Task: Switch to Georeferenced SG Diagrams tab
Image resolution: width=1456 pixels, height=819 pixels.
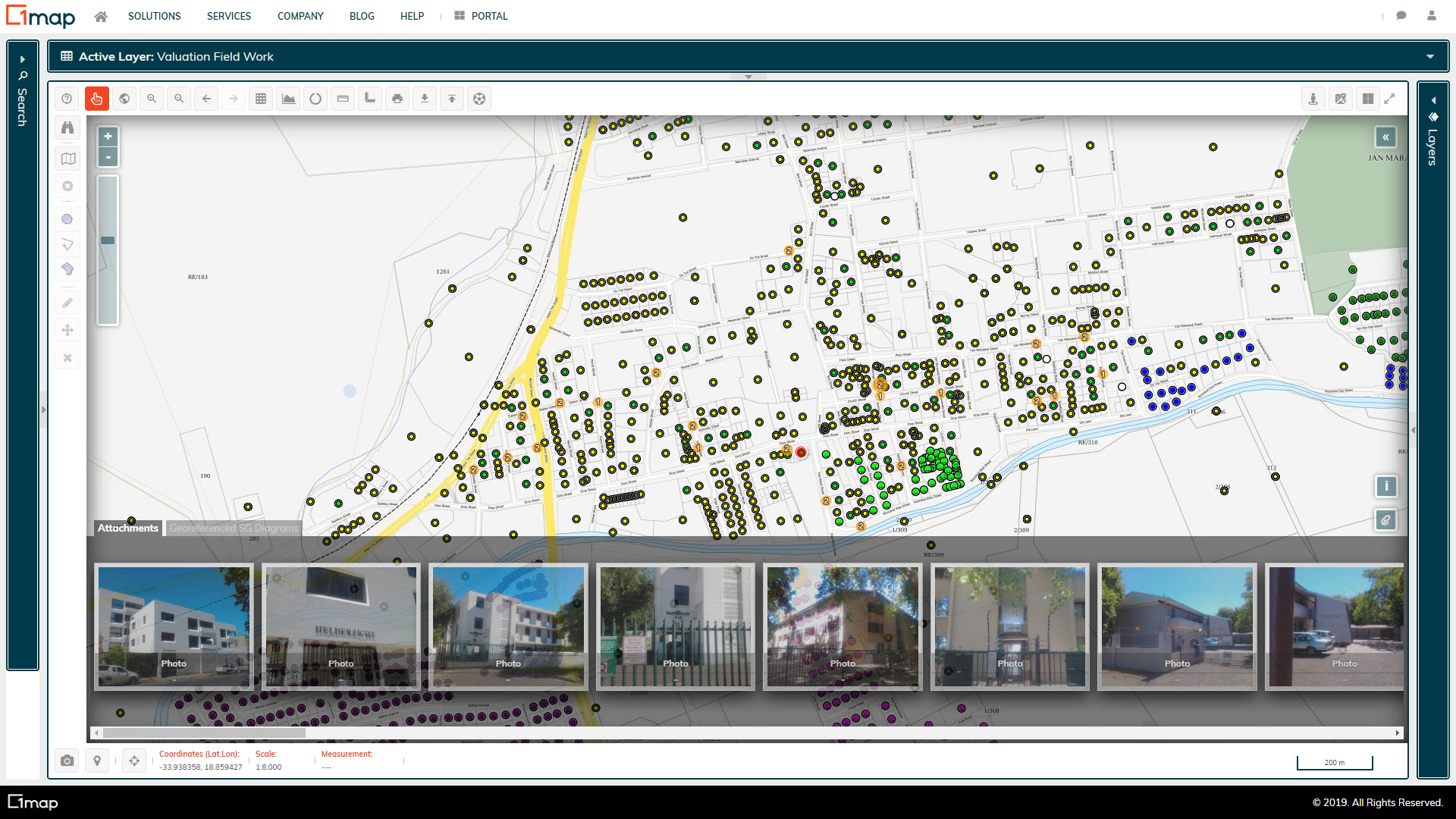Action: coord(234,528)
